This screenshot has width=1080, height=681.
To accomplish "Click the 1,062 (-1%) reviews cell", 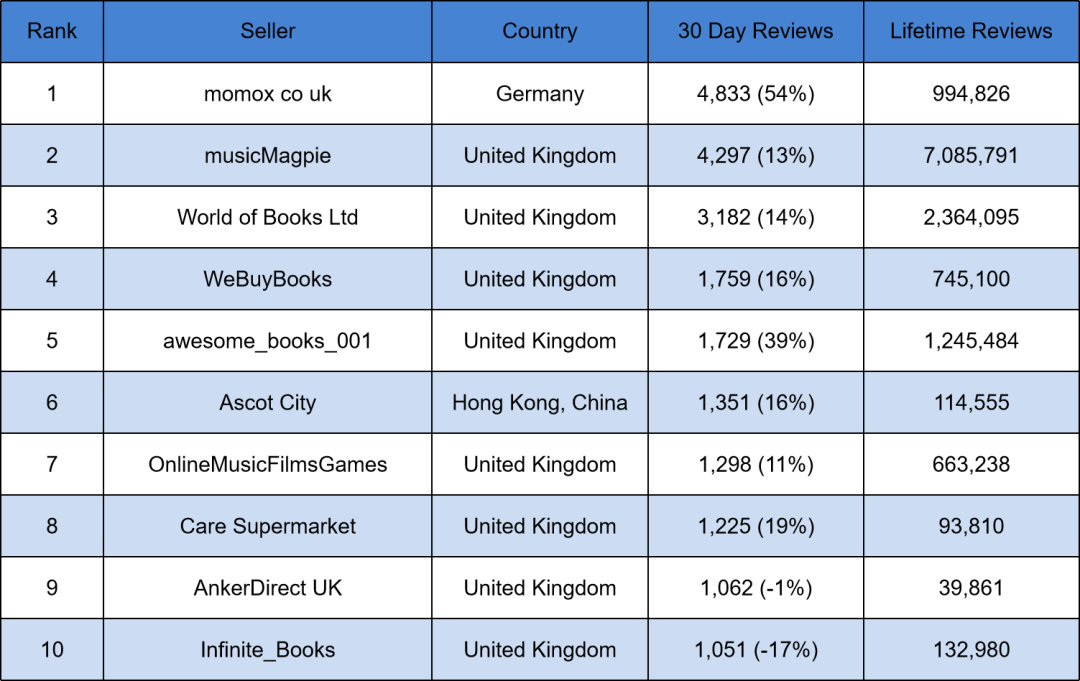I will click(756, 587).
